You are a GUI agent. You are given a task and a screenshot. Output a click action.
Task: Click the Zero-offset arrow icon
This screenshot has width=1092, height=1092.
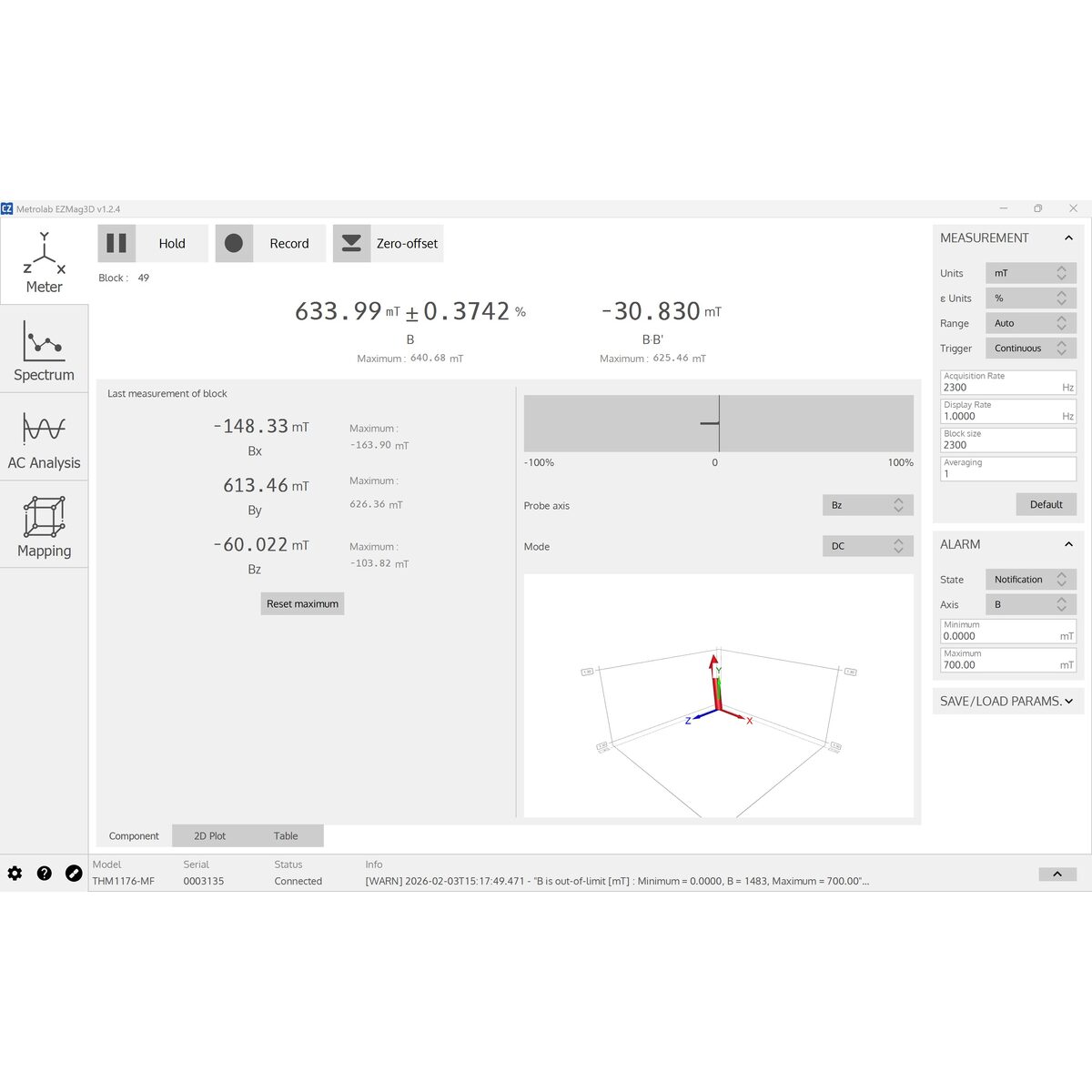[x=351, y=243]
